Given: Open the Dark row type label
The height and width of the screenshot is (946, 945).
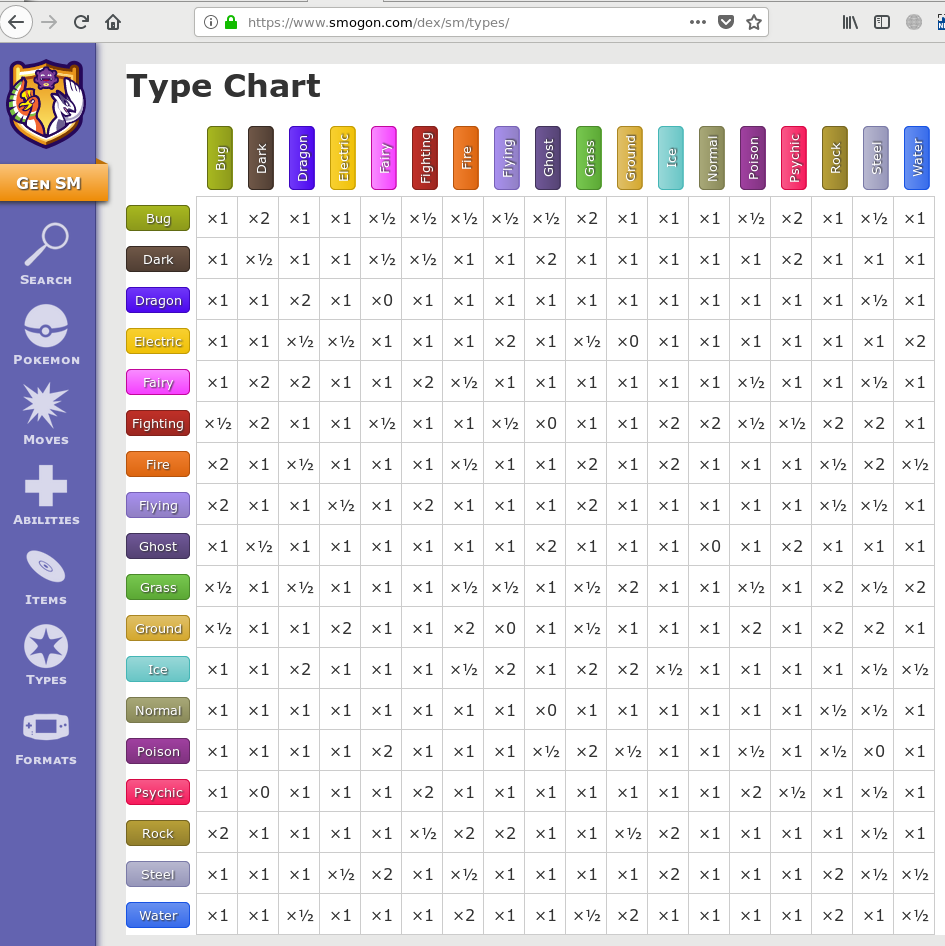Looking at the screenshot, I should tap(158, 259).
